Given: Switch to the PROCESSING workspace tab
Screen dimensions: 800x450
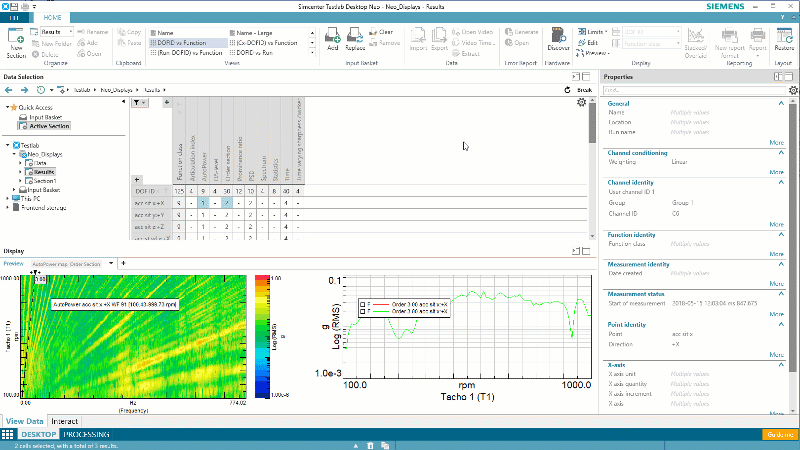Looking at the screenshot, I should click(x=86, y=435).
